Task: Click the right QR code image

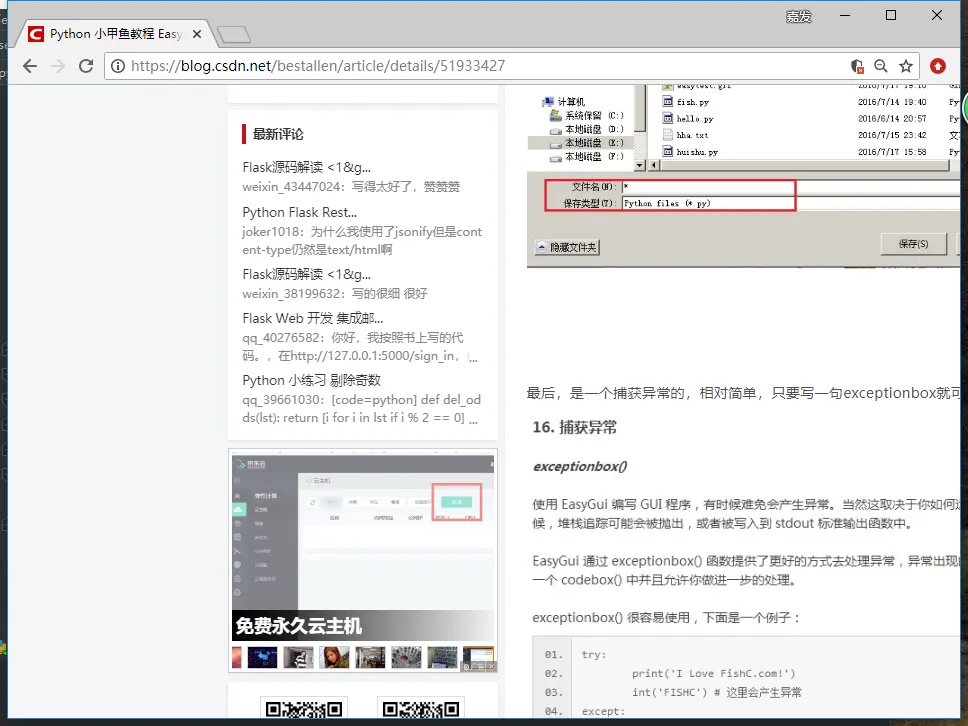Action: tap(420, 709)
